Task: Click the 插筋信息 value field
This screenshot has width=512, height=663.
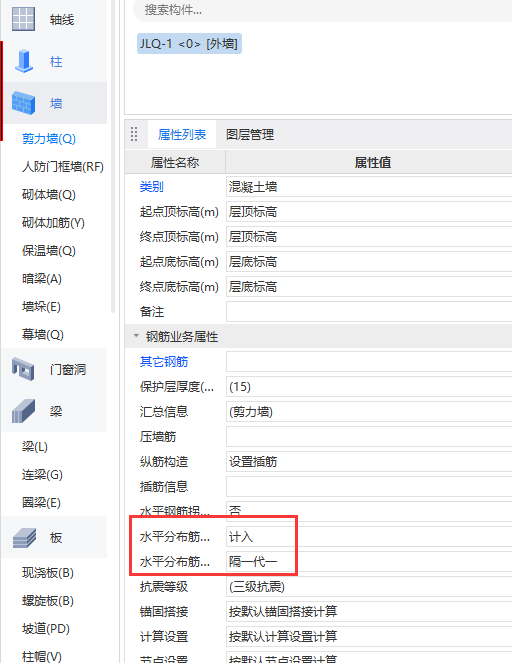Action: (369, 486)
